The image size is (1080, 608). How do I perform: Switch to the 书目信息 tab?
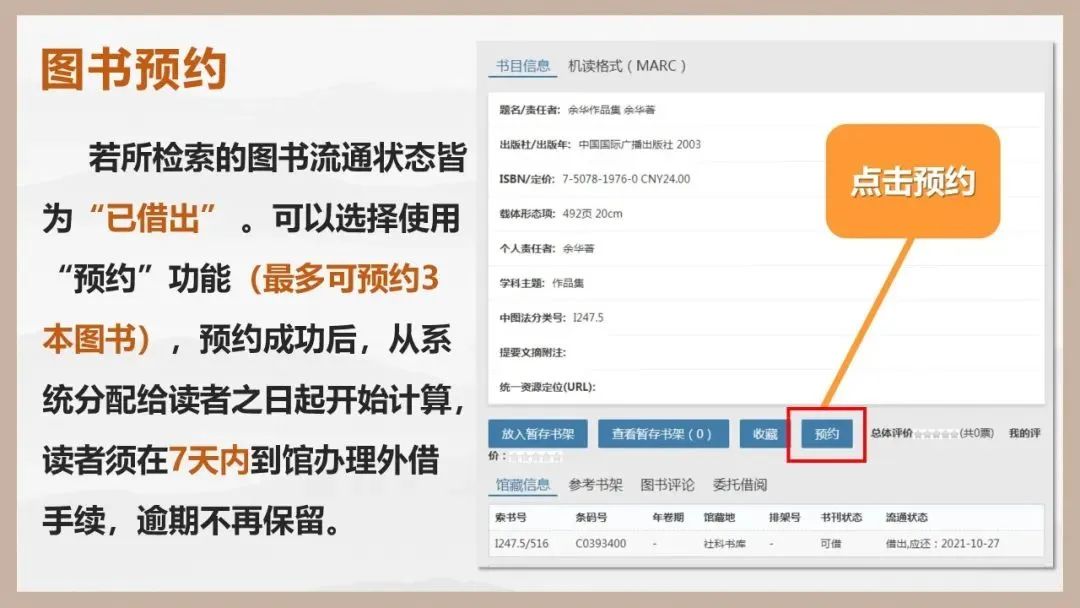(x=524, y=67)
